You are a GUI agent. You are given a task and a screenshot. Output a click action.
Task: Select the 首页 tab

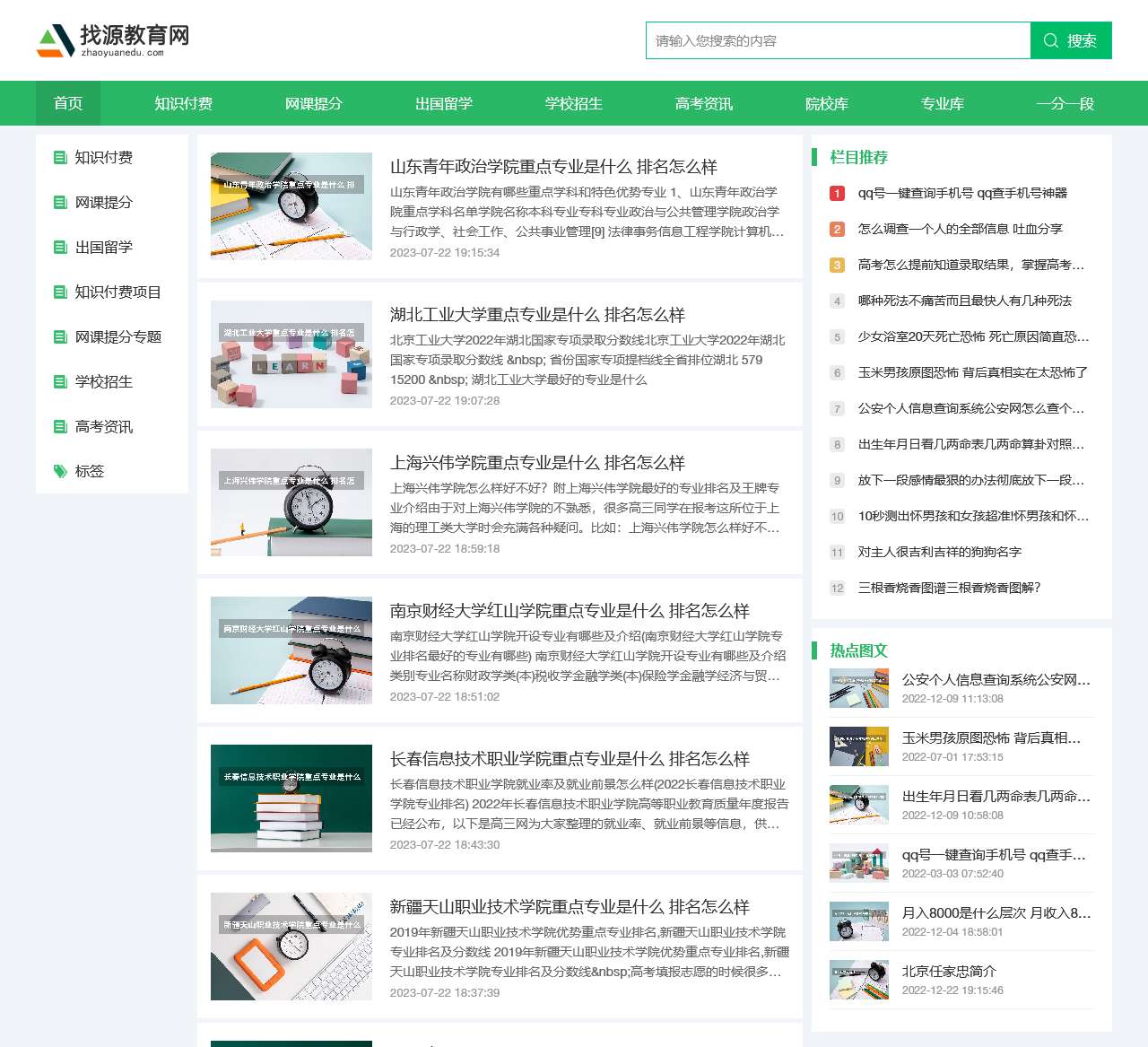point(68,103)
